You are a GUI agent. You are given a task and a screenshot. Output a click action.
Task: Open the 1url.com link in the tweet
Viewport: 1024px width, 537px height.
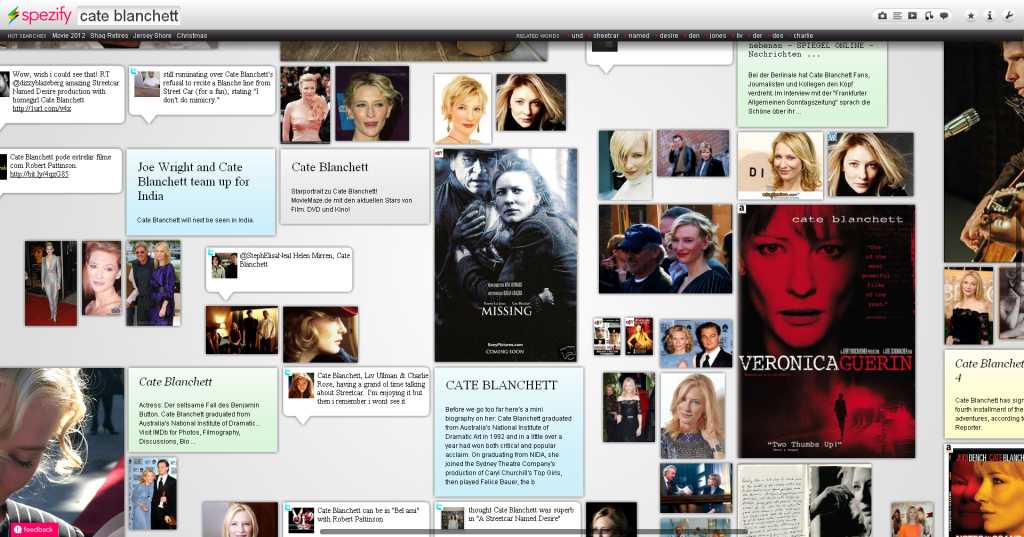(x=42, y=108)
